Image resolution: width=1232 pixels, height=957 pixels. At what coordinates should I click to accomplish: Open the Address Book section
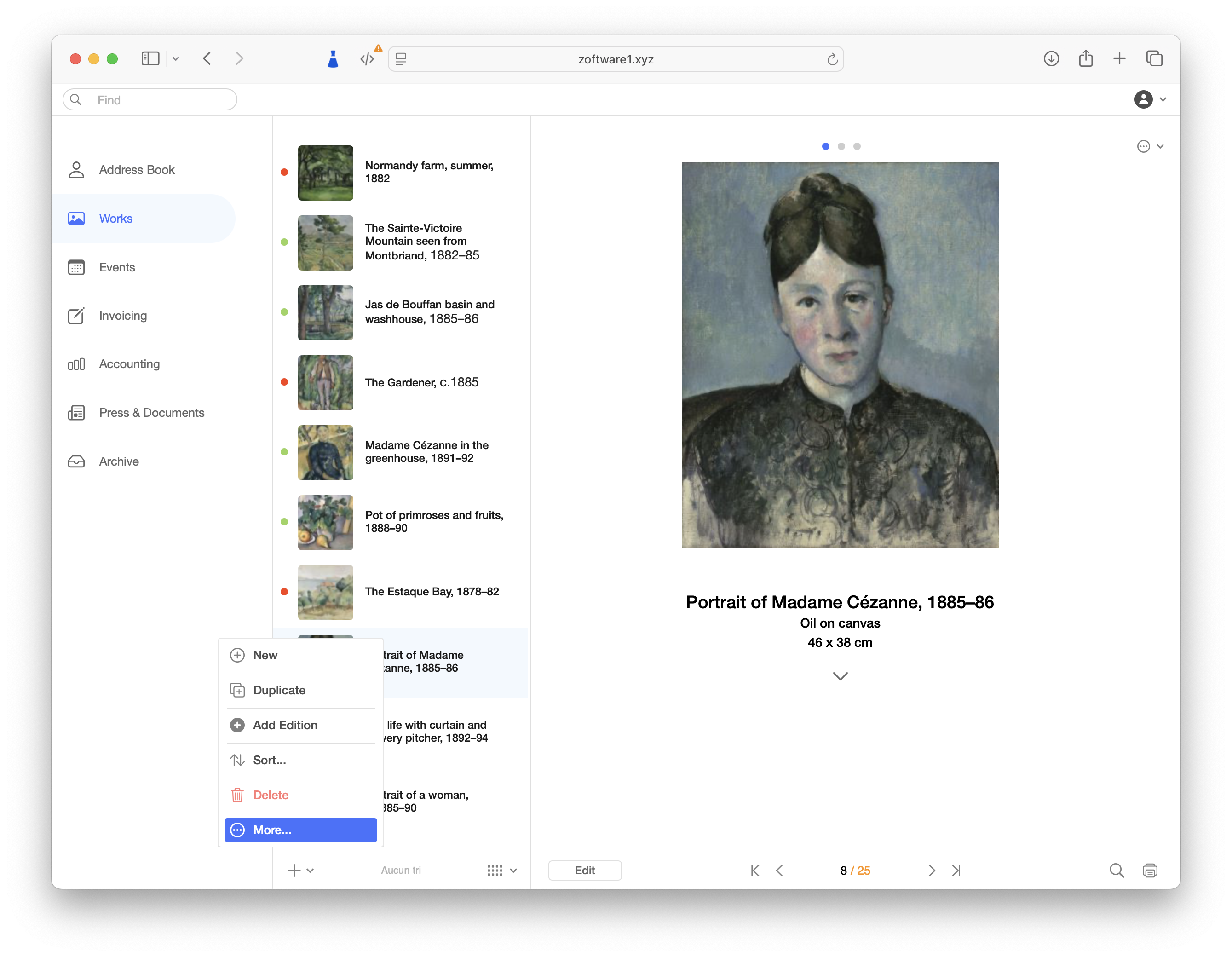tap(137, 169)
